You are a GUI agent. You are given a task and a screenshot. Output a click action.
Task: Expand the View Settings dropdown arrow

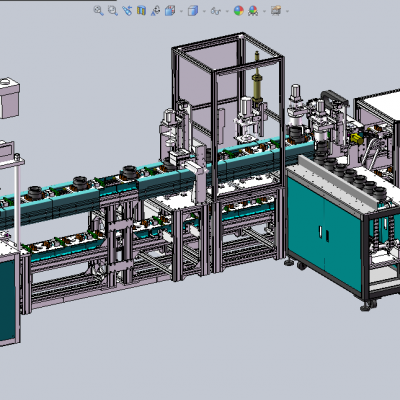(287, 11)
